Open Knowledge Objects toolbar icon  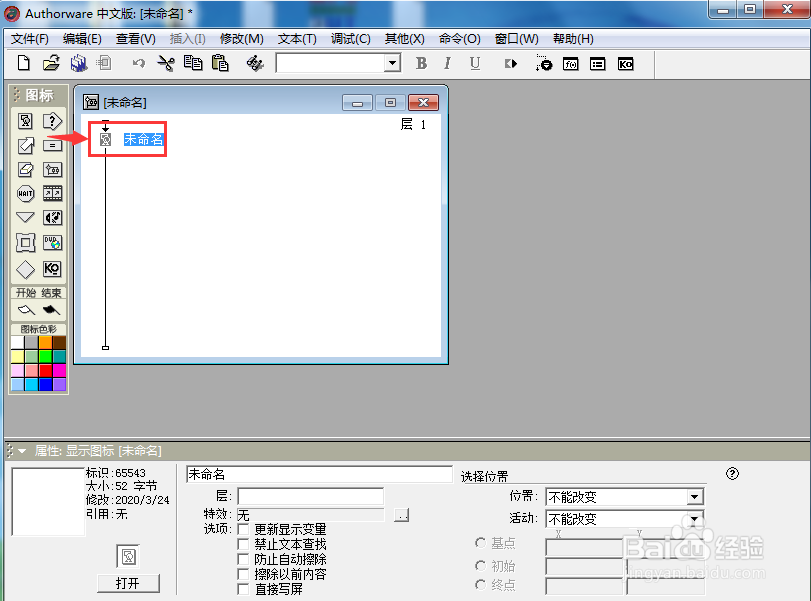click(x=625, y=64)
